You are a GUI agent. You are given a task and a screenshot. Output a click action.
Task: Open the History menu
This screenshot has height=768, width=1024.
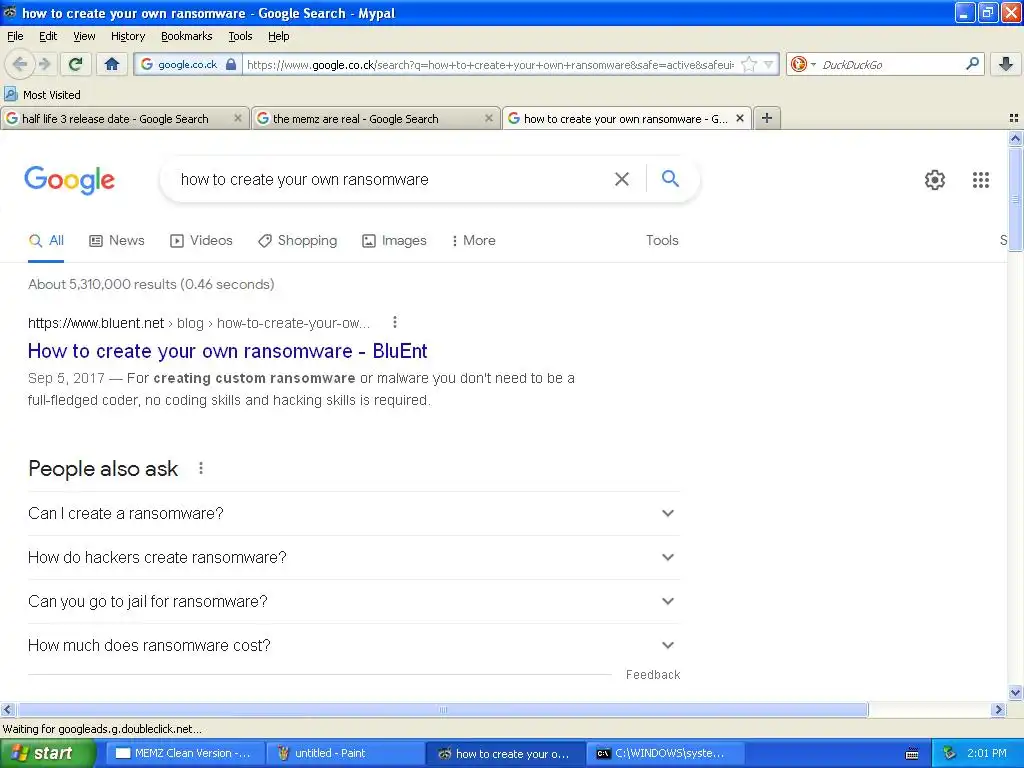click(127, 36)
